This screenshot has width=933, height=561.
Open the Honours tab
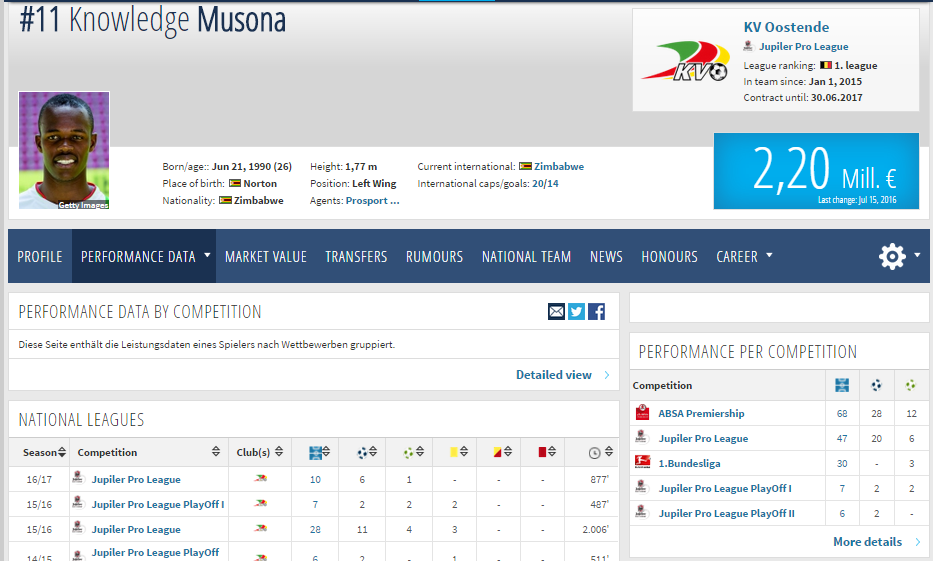(669, 256)
